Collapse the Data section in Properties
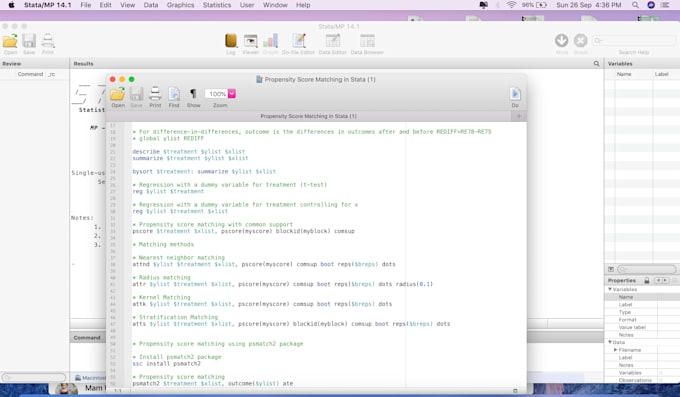The width and height of the screenshot is (680, 397). (610, 342)
